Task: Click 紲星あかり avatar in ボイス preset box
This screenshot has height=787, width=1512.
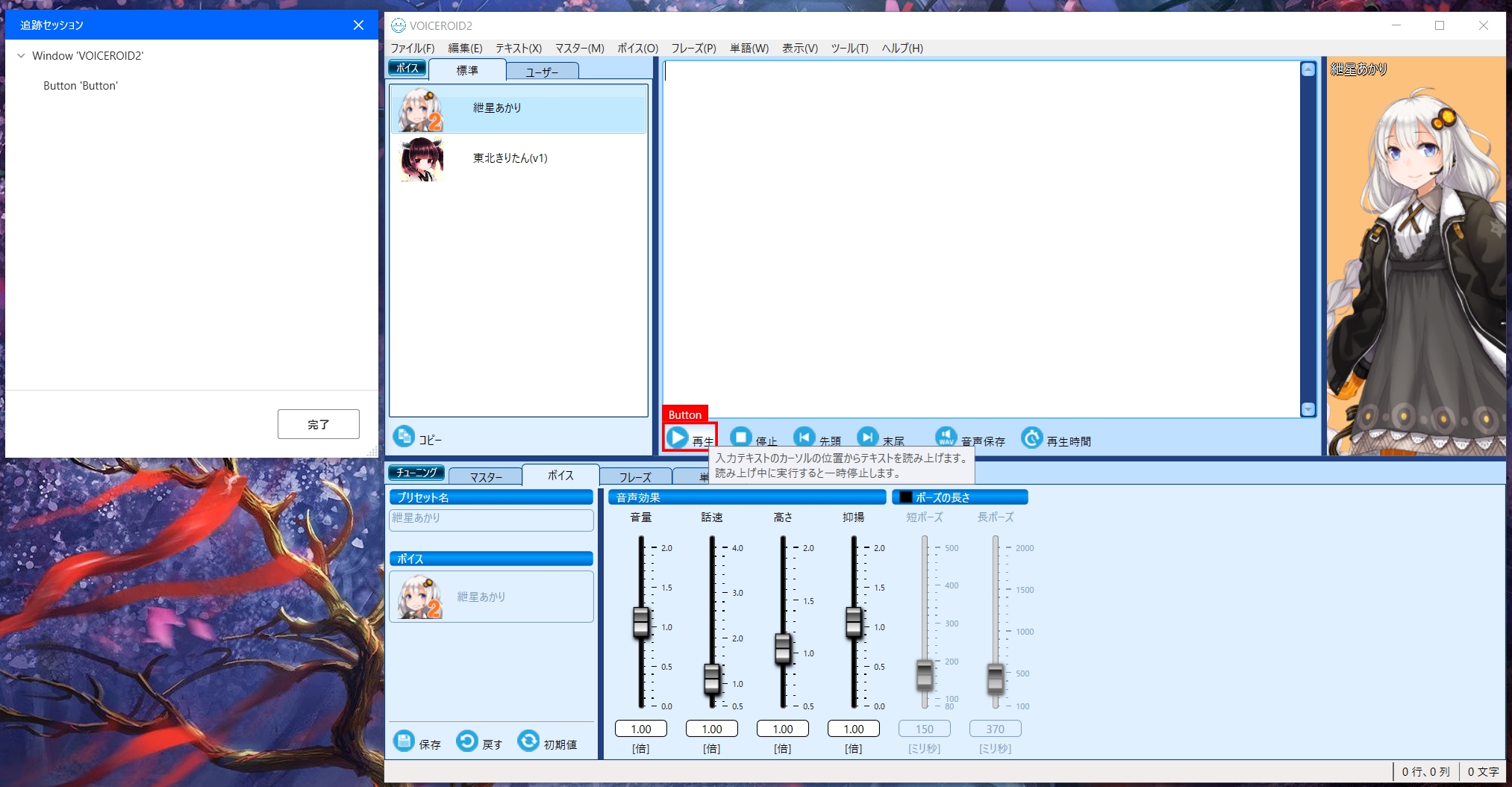Action: (419, 597)
